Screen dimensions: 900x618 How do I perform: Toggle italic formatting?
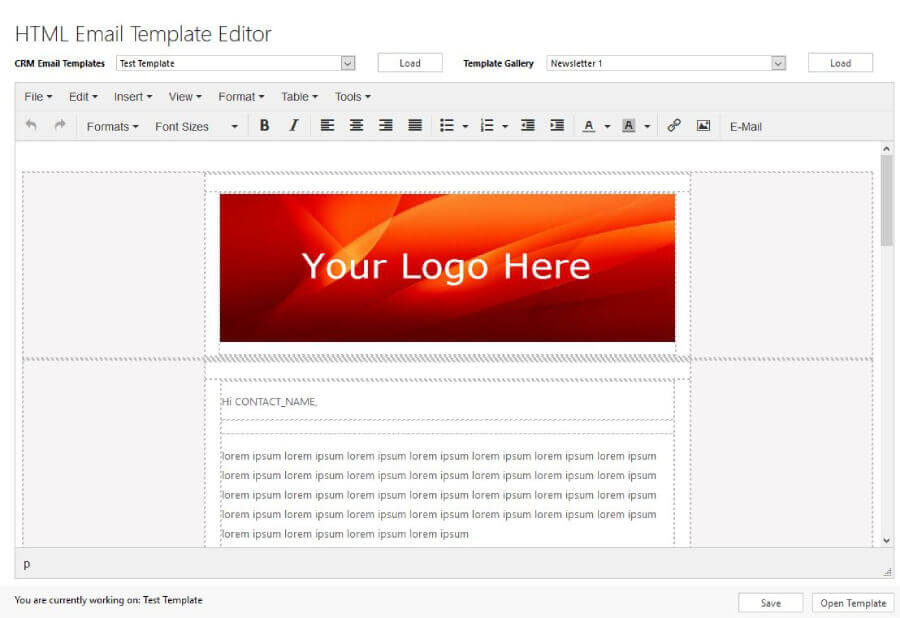(x=293, y=125)
